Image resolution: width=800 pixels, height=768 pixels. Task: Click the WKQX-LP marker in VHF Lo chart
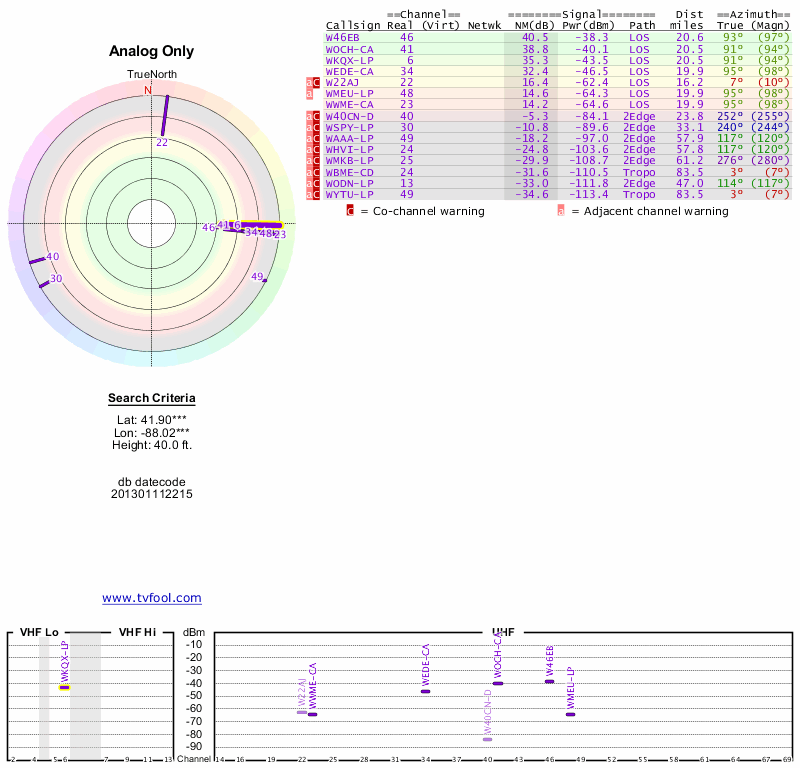click(x=64, y=687)
